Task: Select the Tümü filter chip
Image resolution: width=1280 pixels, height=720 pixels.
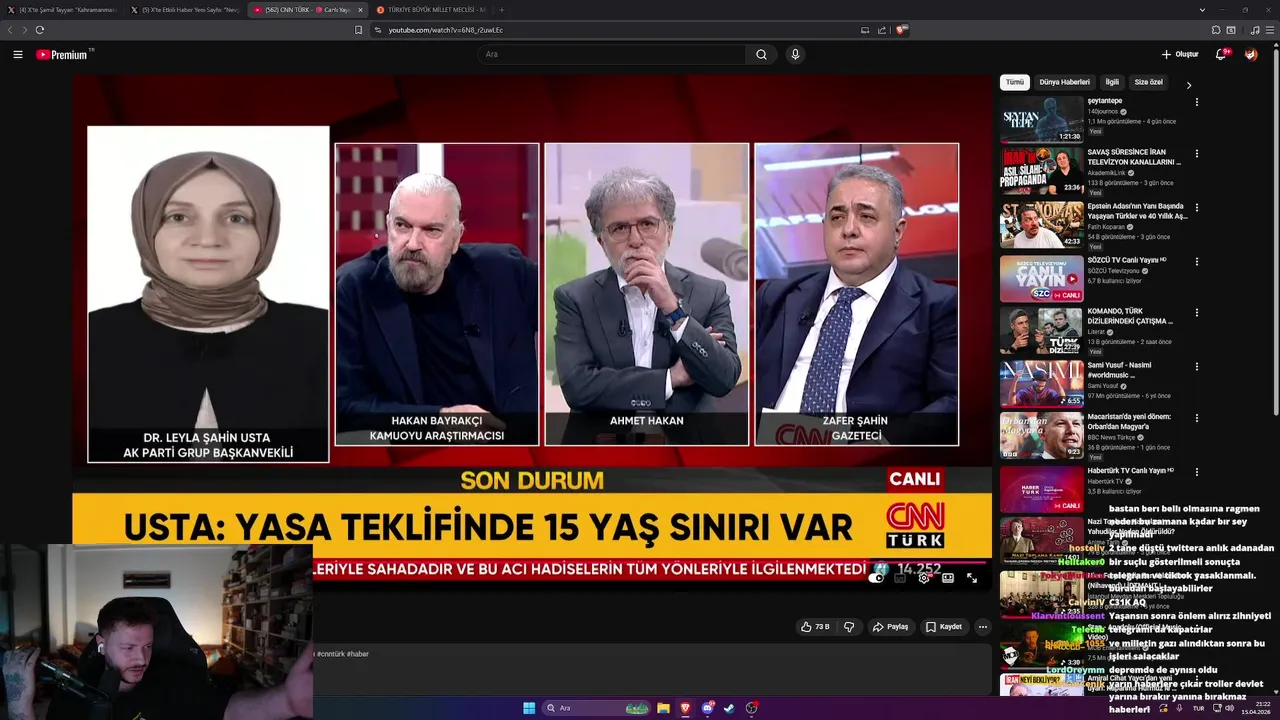Action: tap(1015, 82)
